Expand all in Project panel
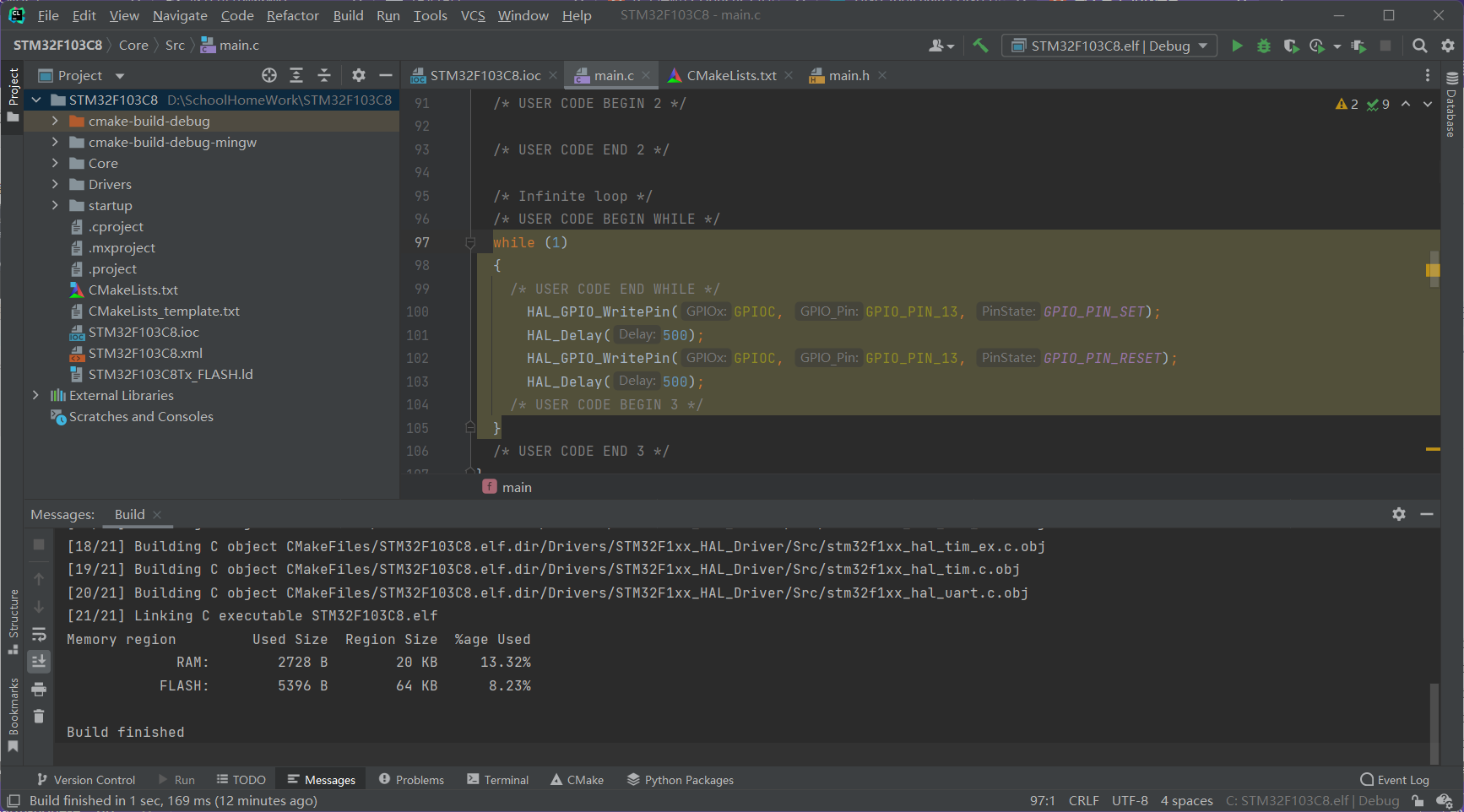 click(x=296, y=75)
